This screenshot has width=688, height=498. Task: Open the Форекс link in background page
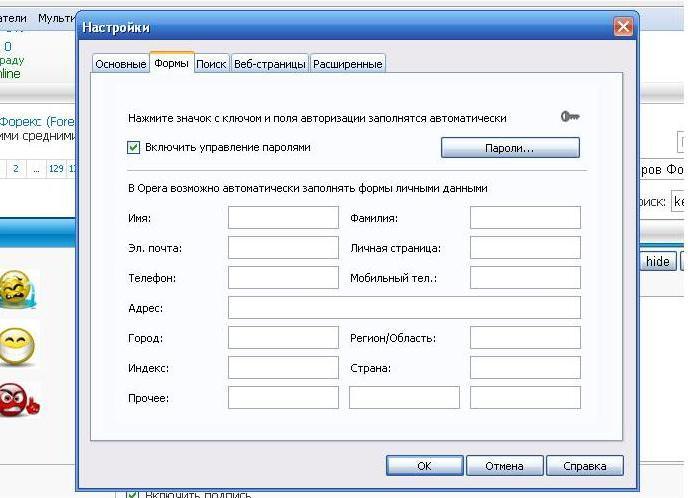tap(37, 121)
